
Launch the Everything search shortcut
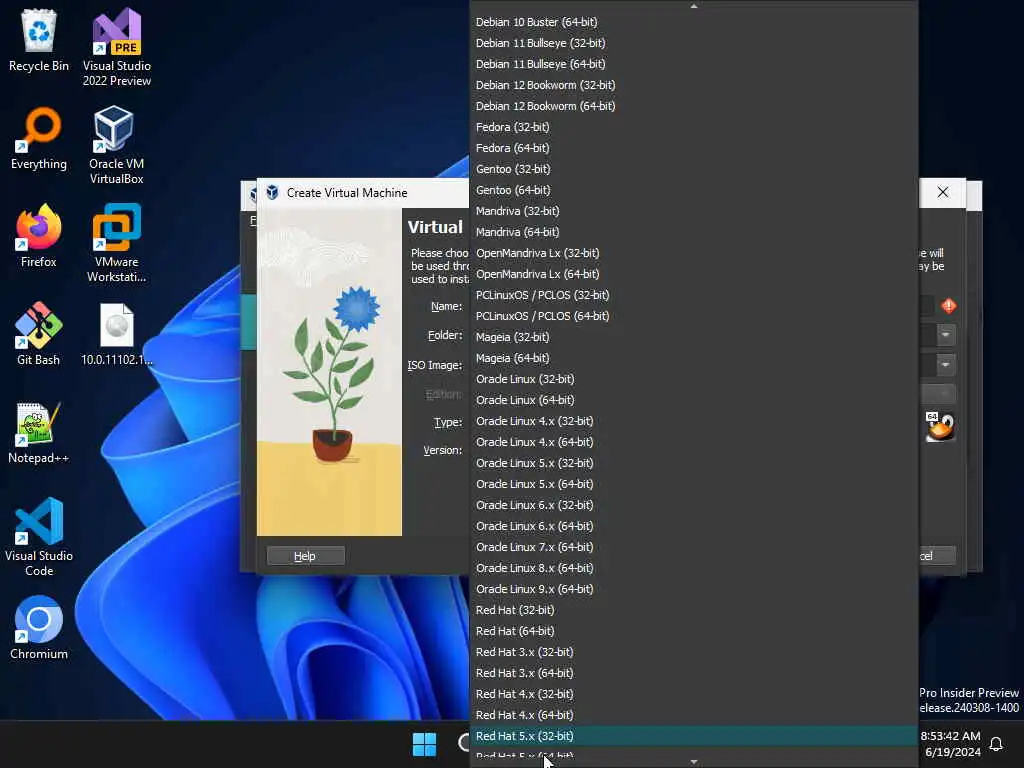click(x=39, y=138)
